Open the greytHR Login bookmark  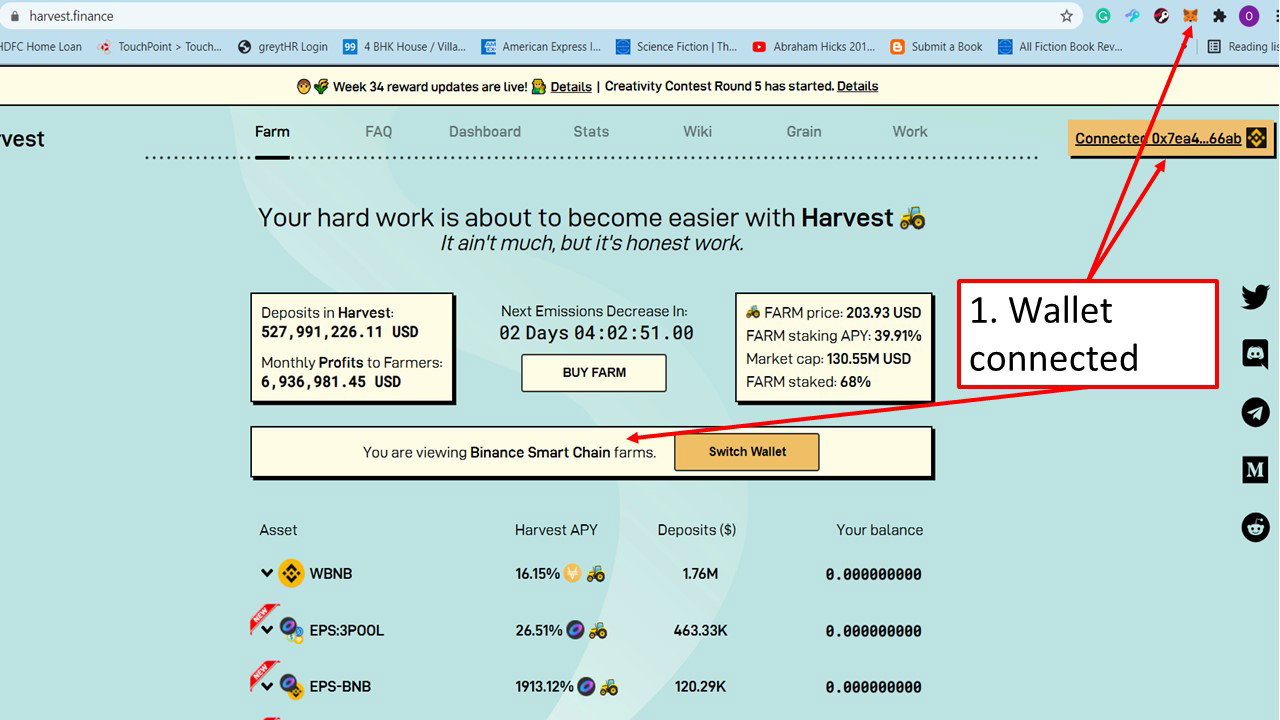(x=283, y=46)
